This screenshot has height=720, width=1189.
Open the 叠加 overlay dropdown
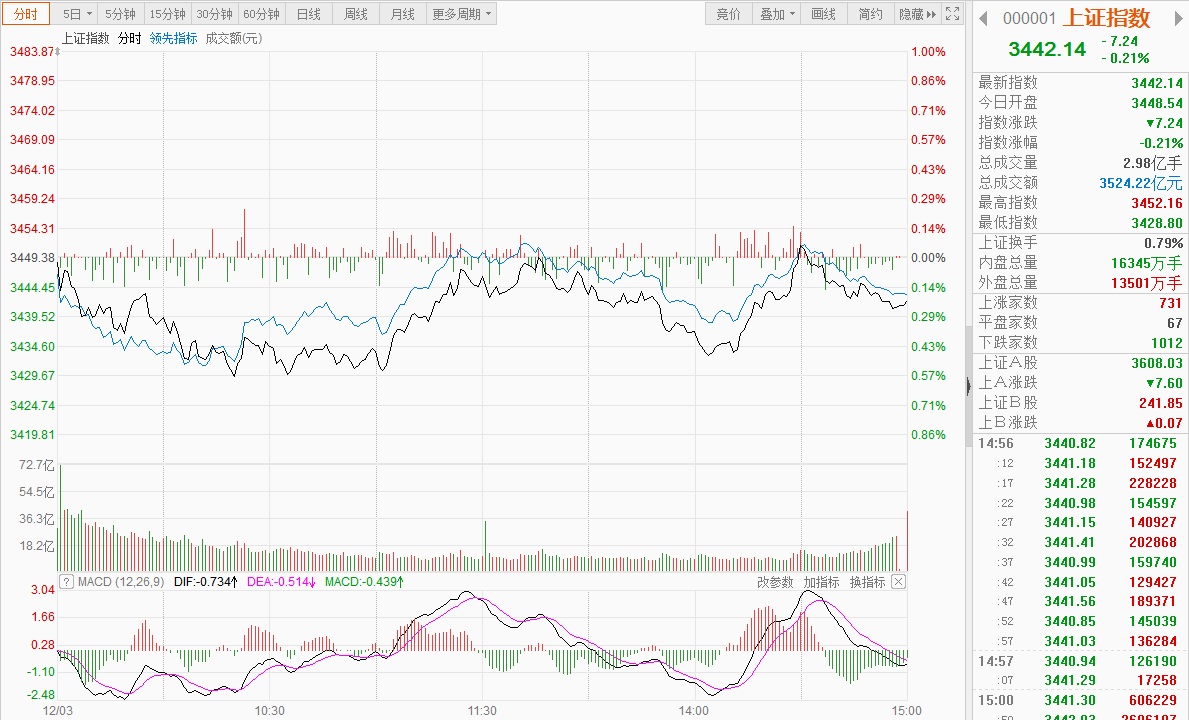(777, 14)
